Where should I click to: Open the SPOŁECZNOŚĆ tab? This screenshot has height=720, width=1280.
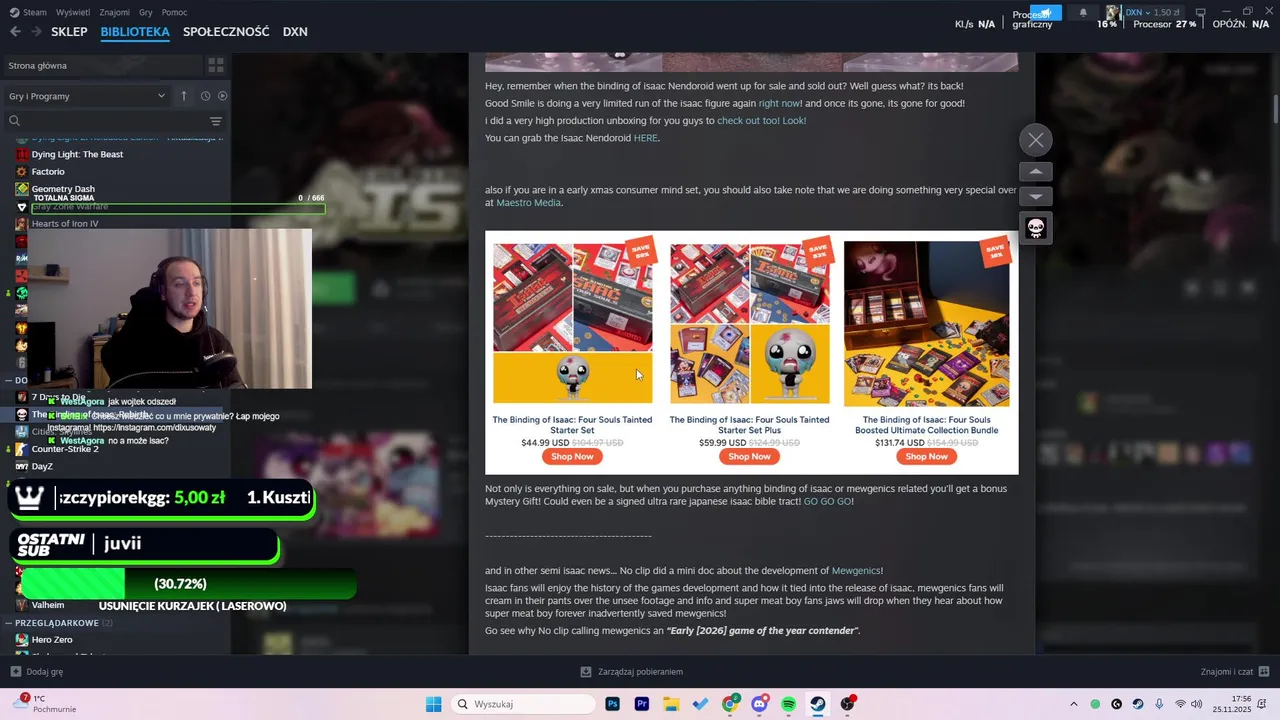tap(226, 32)
